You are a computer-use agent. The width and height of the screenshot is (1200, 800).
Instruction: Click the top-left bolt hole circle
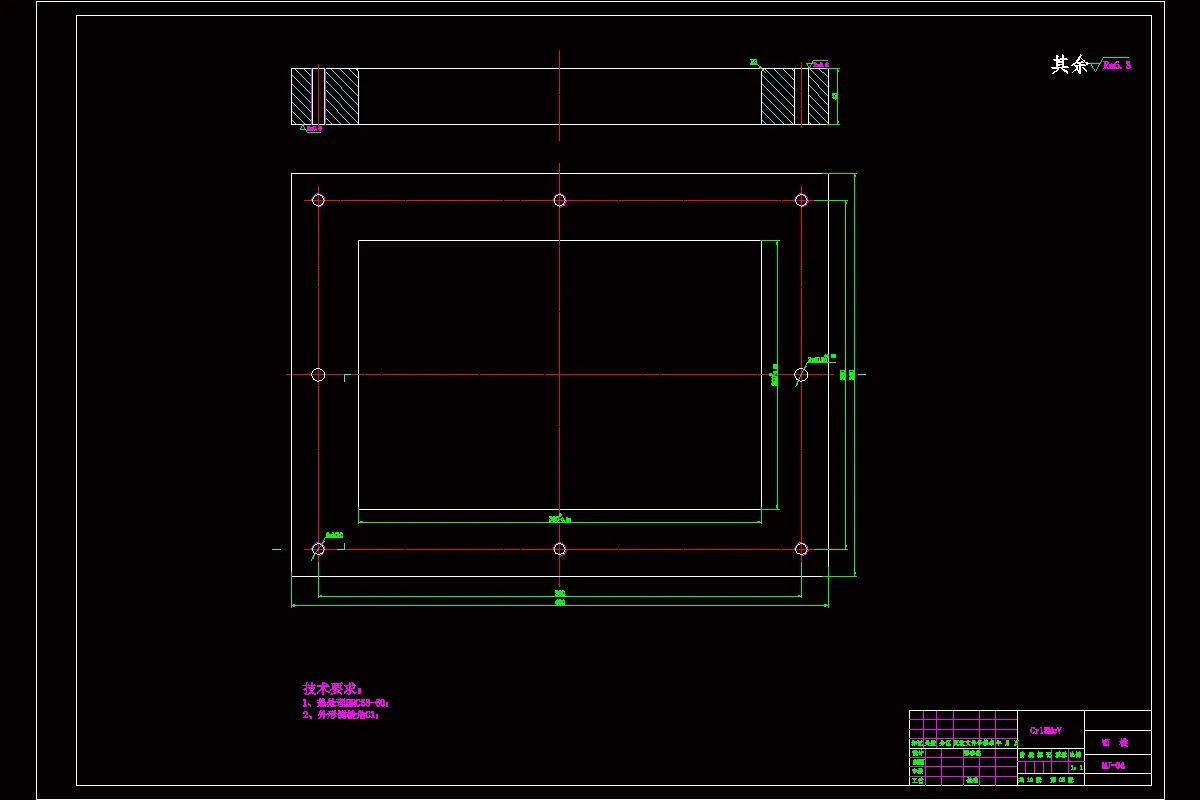pyautogui.click(x=318, y=200)
